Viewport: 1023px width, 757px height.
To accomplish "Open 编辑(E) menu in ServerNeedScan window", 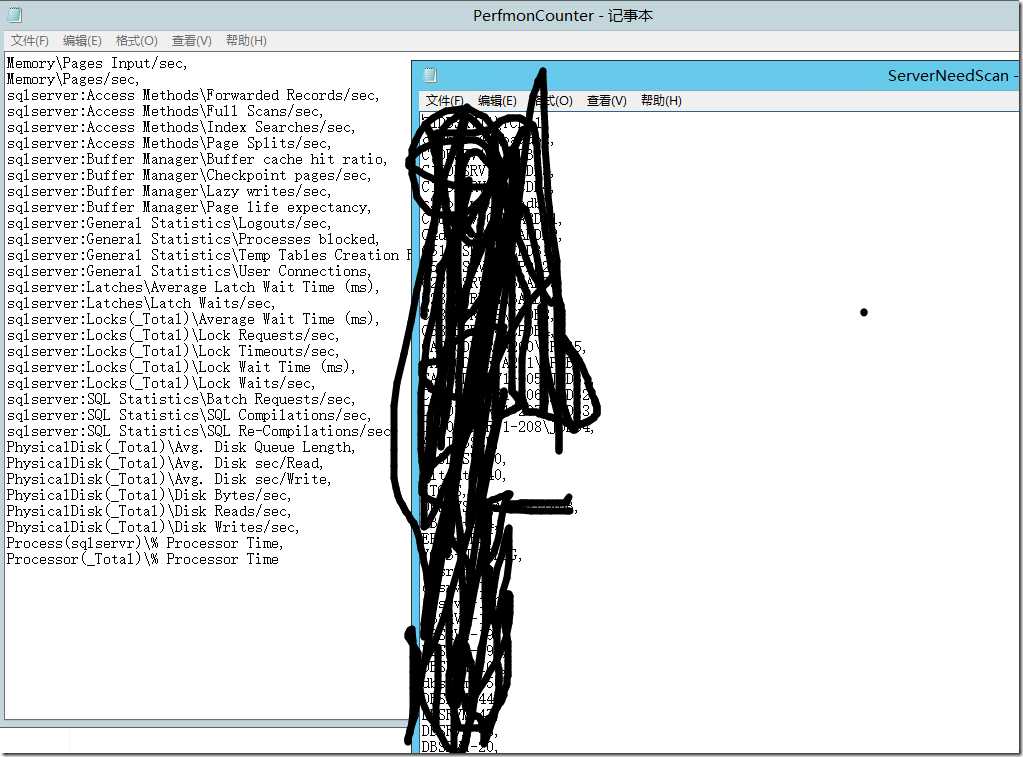I will pyautogui.click(x=497, y=100).
